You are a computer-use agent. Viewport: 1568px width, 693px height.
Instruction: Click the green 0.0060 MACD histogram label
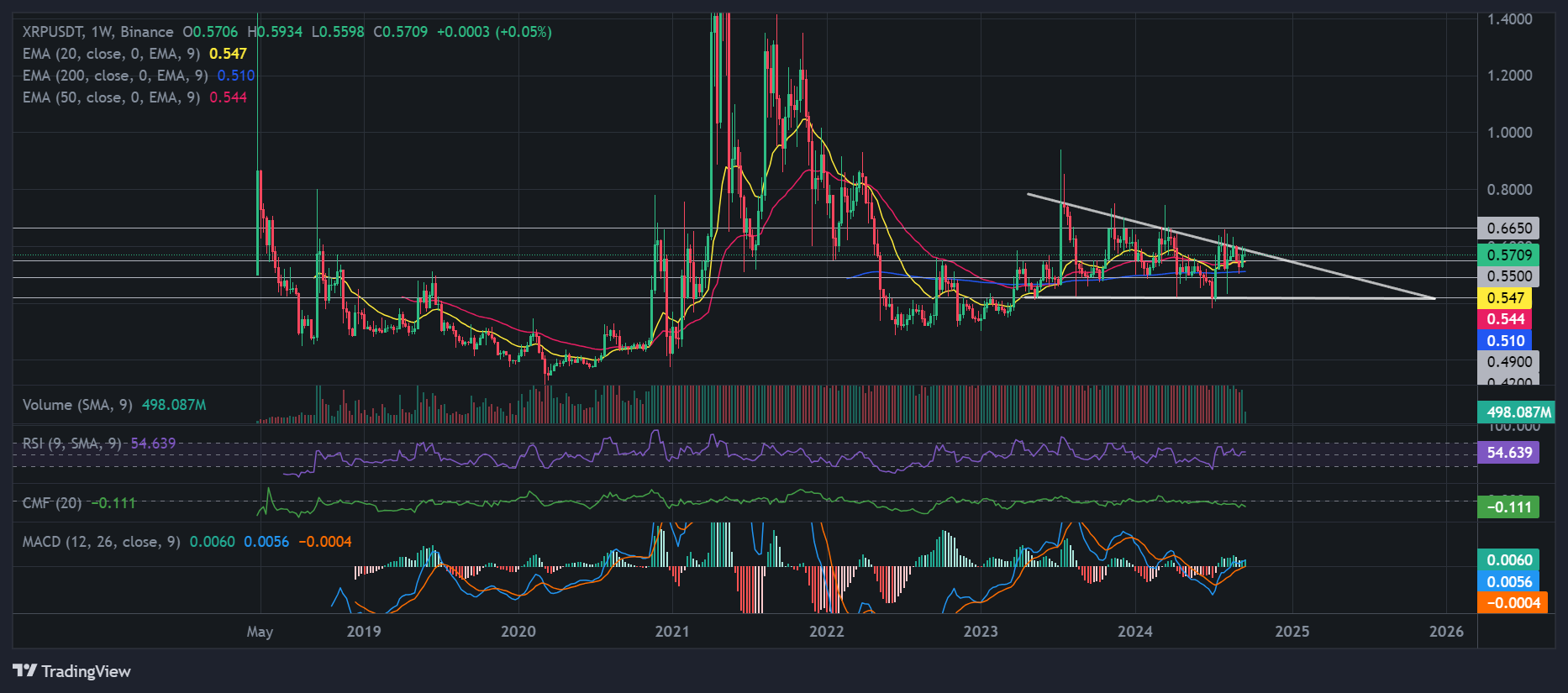tap(1510, 559)
